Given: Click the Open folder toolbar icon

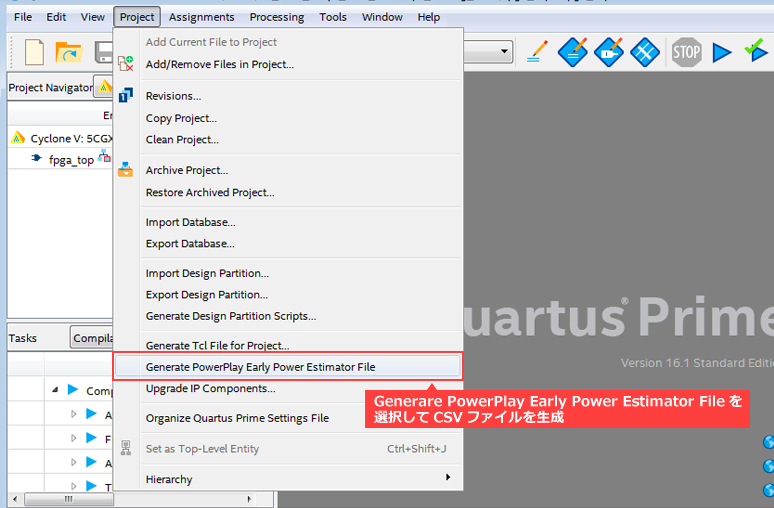Looking at the screenshot, I should [x=69, y=52].
